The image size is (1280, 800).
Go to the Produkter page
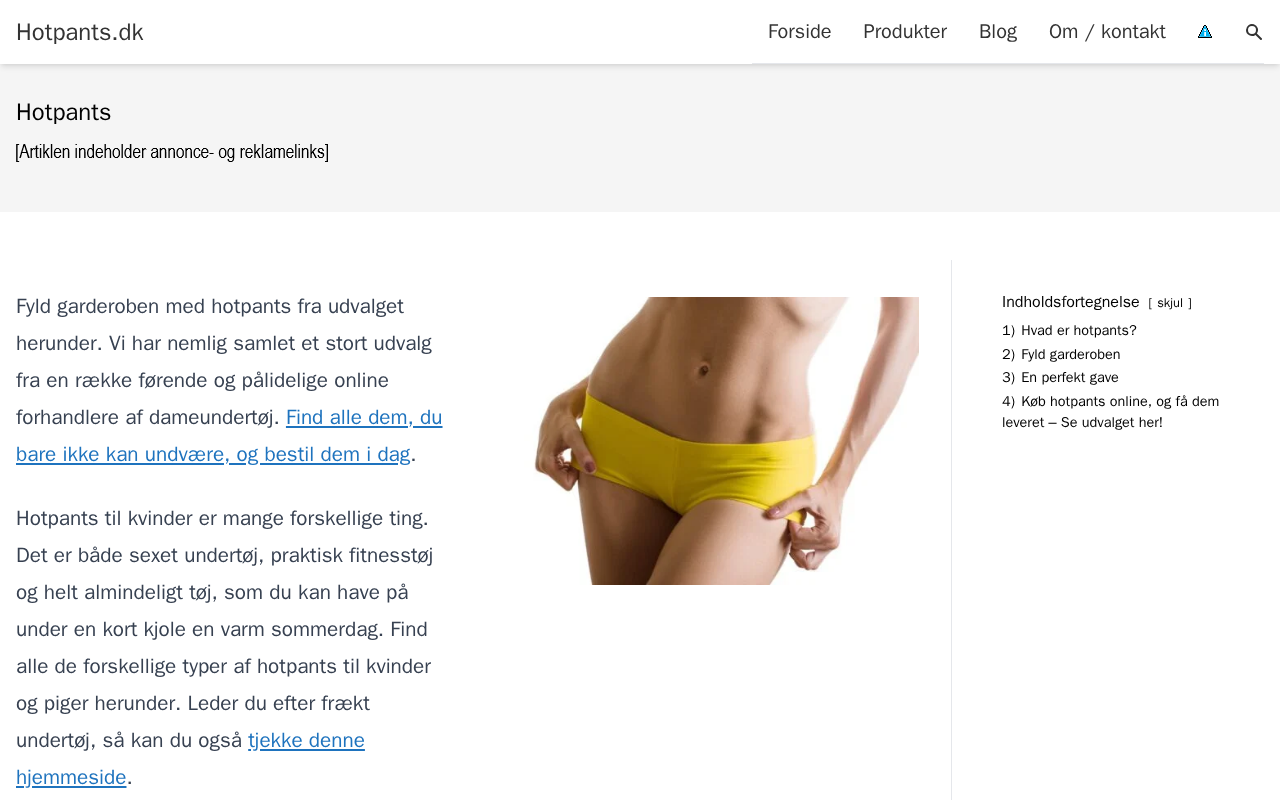pyautogui.click(x=905, y=32)
